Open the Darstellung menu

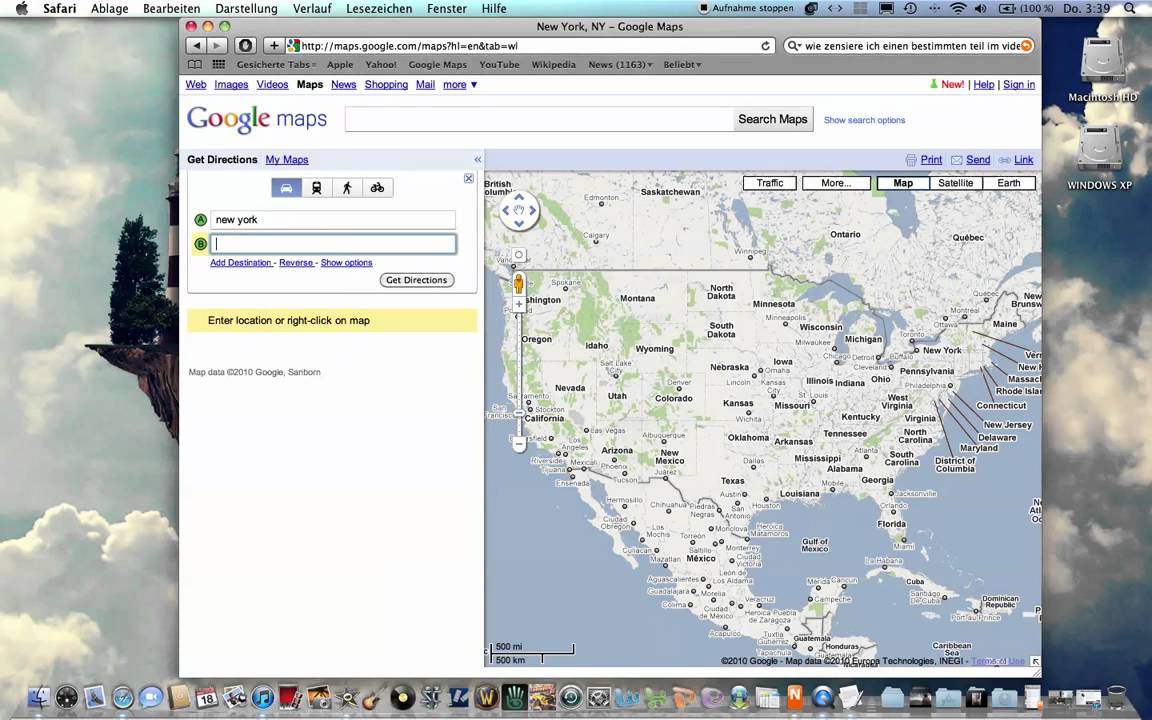tap(246, 9)
